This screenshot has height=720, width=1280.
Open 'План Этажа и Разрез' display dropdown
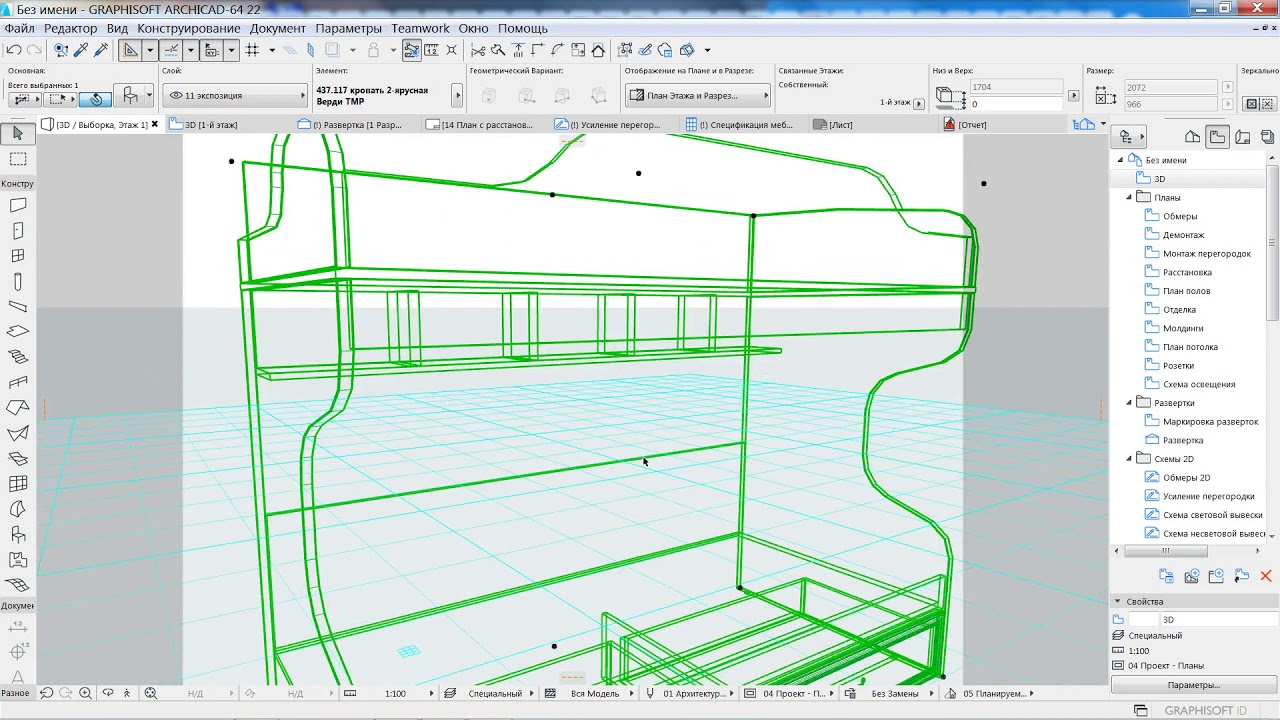[697, 96]
